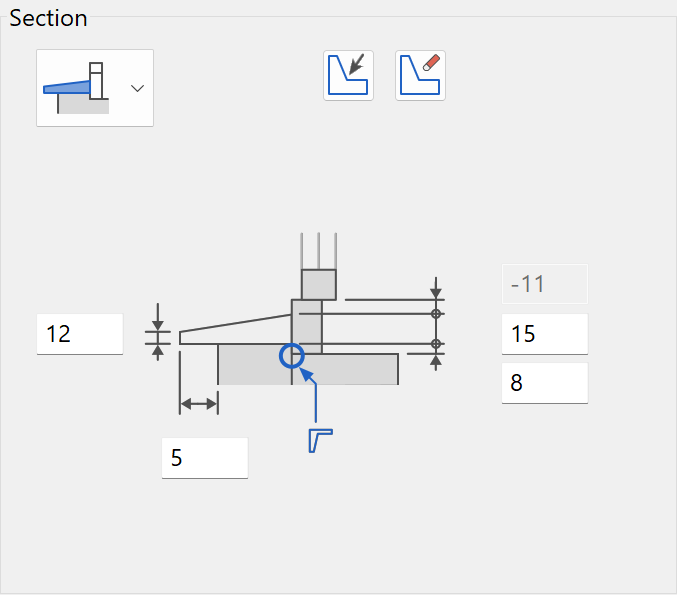Click the vertical thickness arrows beside field 12
This screenshot has width=677, height=595.
click(x=158, y=332)
